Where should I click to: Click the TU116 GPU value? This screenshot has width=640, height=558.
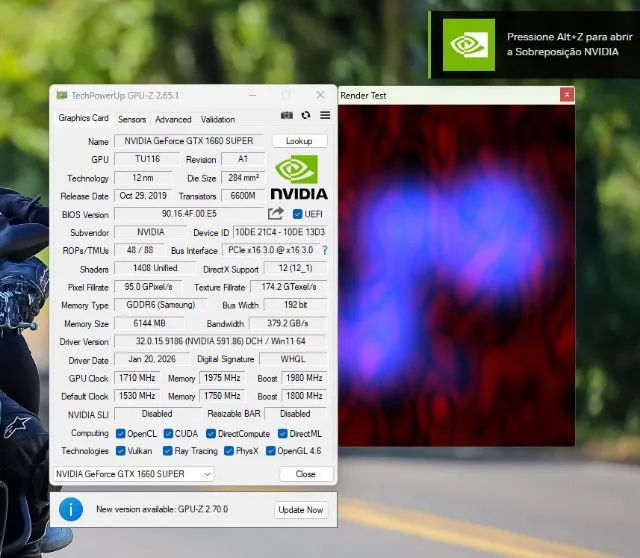[x=147, y=159]
